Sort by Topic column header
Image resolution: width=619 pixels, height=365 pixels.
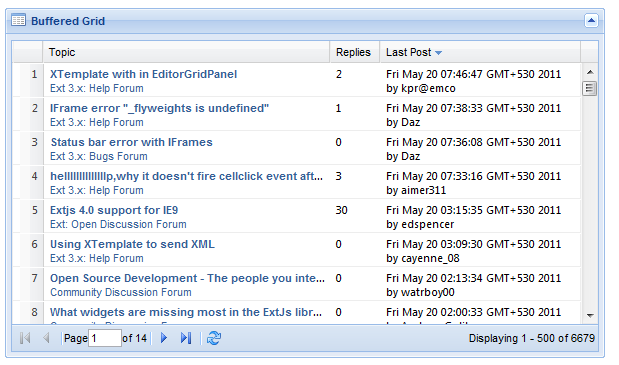(x=186, y=52)
